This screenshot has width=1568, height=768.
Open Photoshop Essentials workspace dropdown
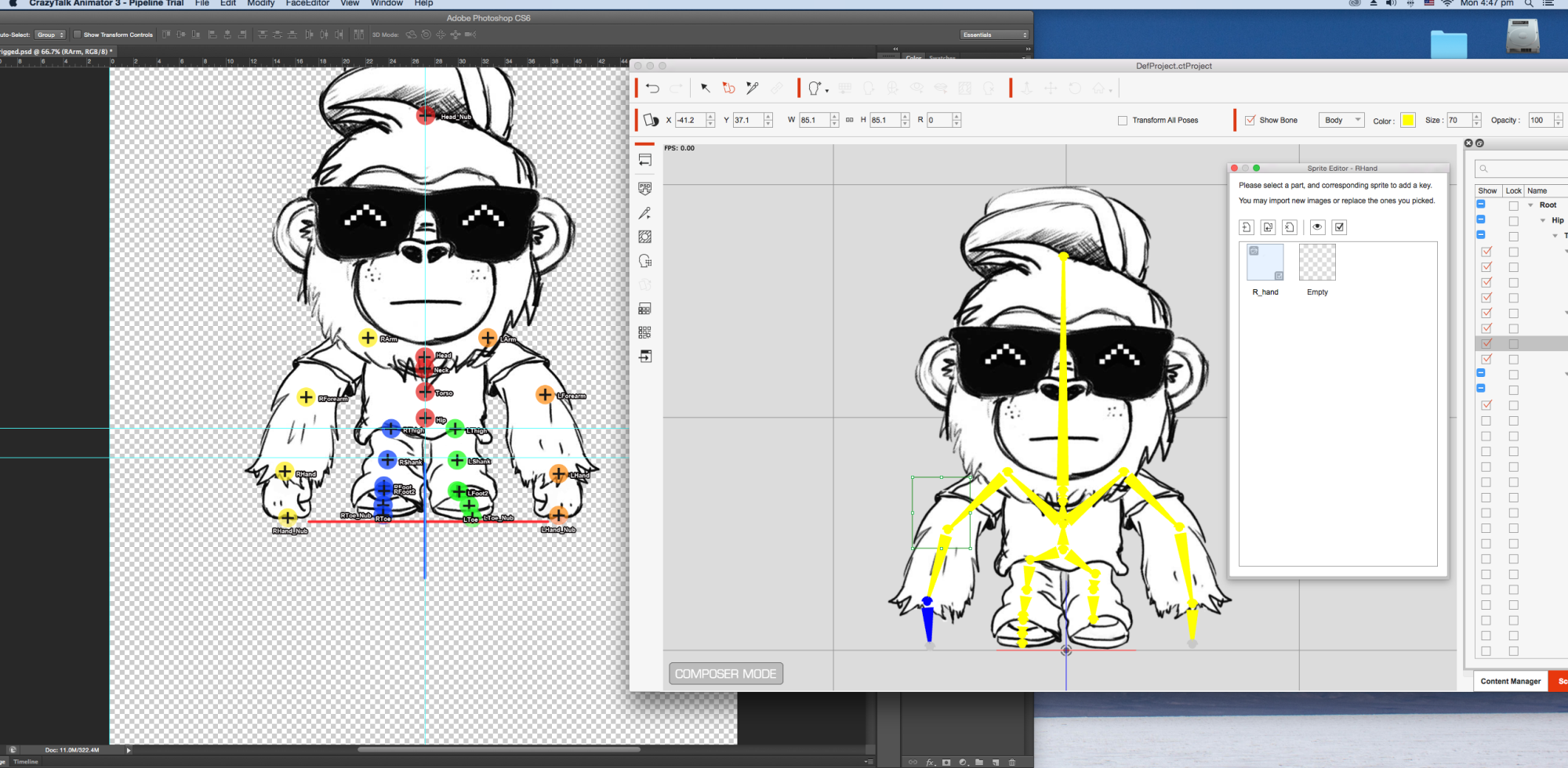994,34
